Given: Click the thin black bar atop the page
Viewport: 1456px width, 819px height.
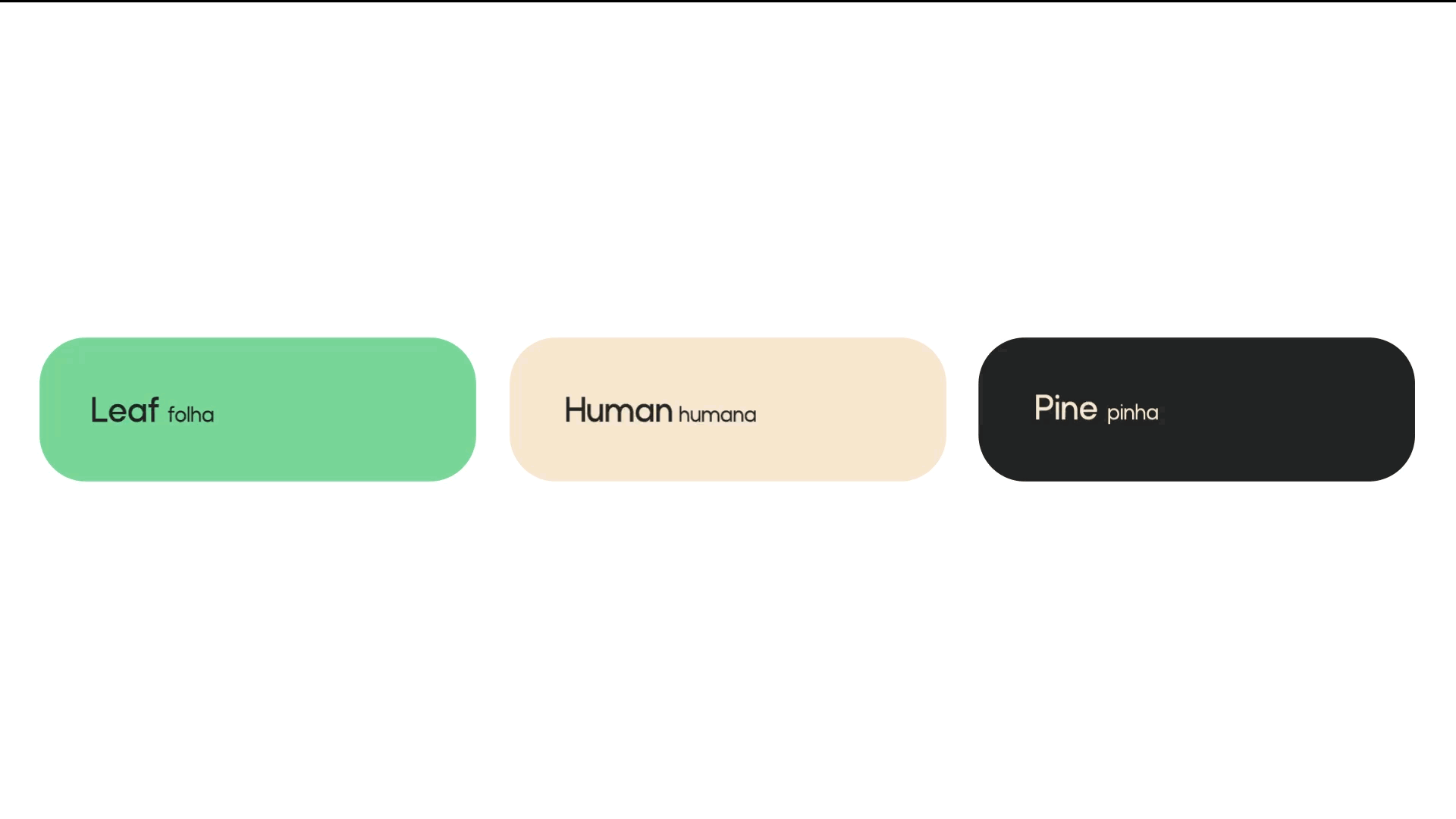Looking at the screenshot, I should 728,1.
